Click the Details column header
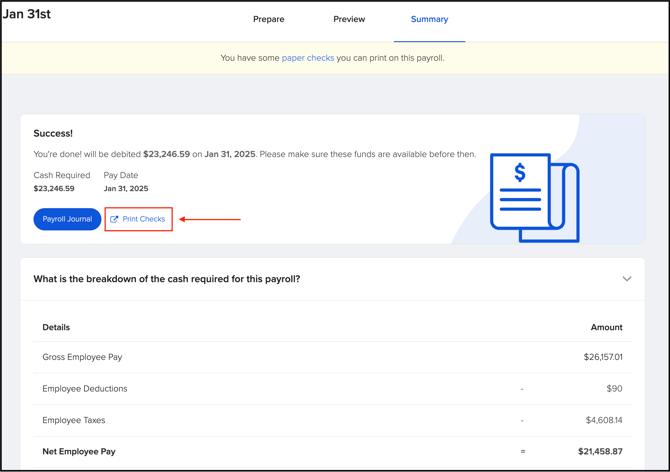The image size is (670, 472). [x=56, y=327]
